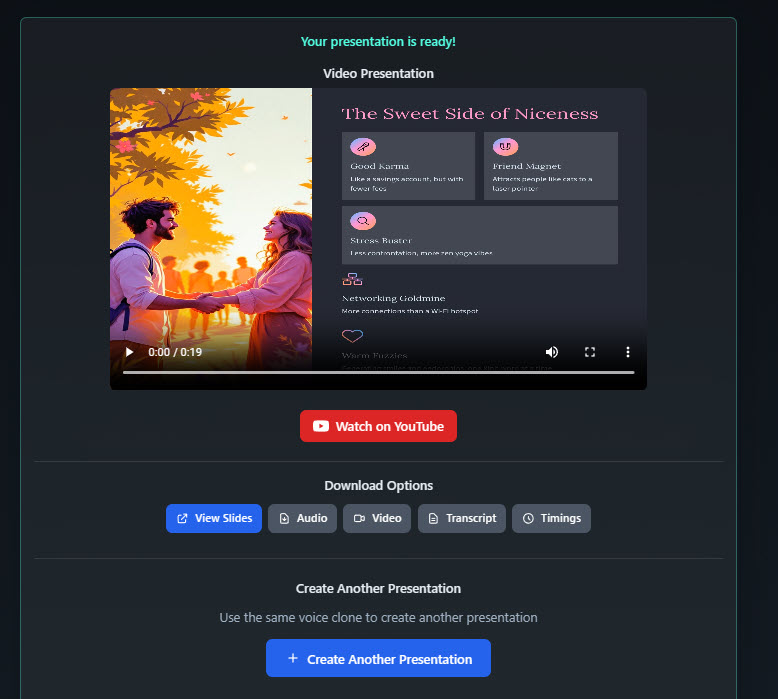The image size is (778, 699).
Task: Download the Audio file
Action: click(x=302, y=518)
